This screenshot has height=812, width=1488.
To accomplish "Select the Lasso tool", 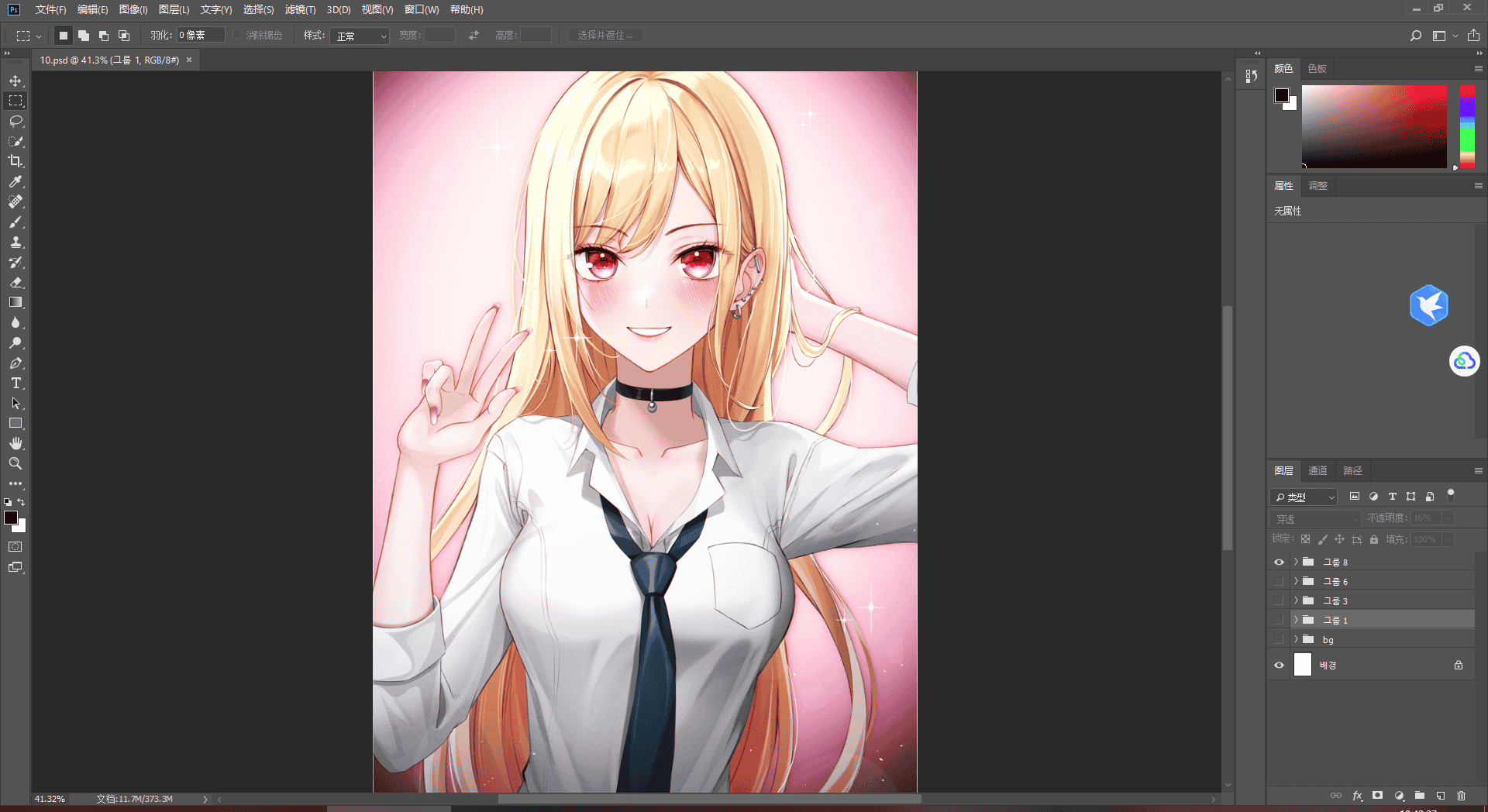I will coord(15,121).
